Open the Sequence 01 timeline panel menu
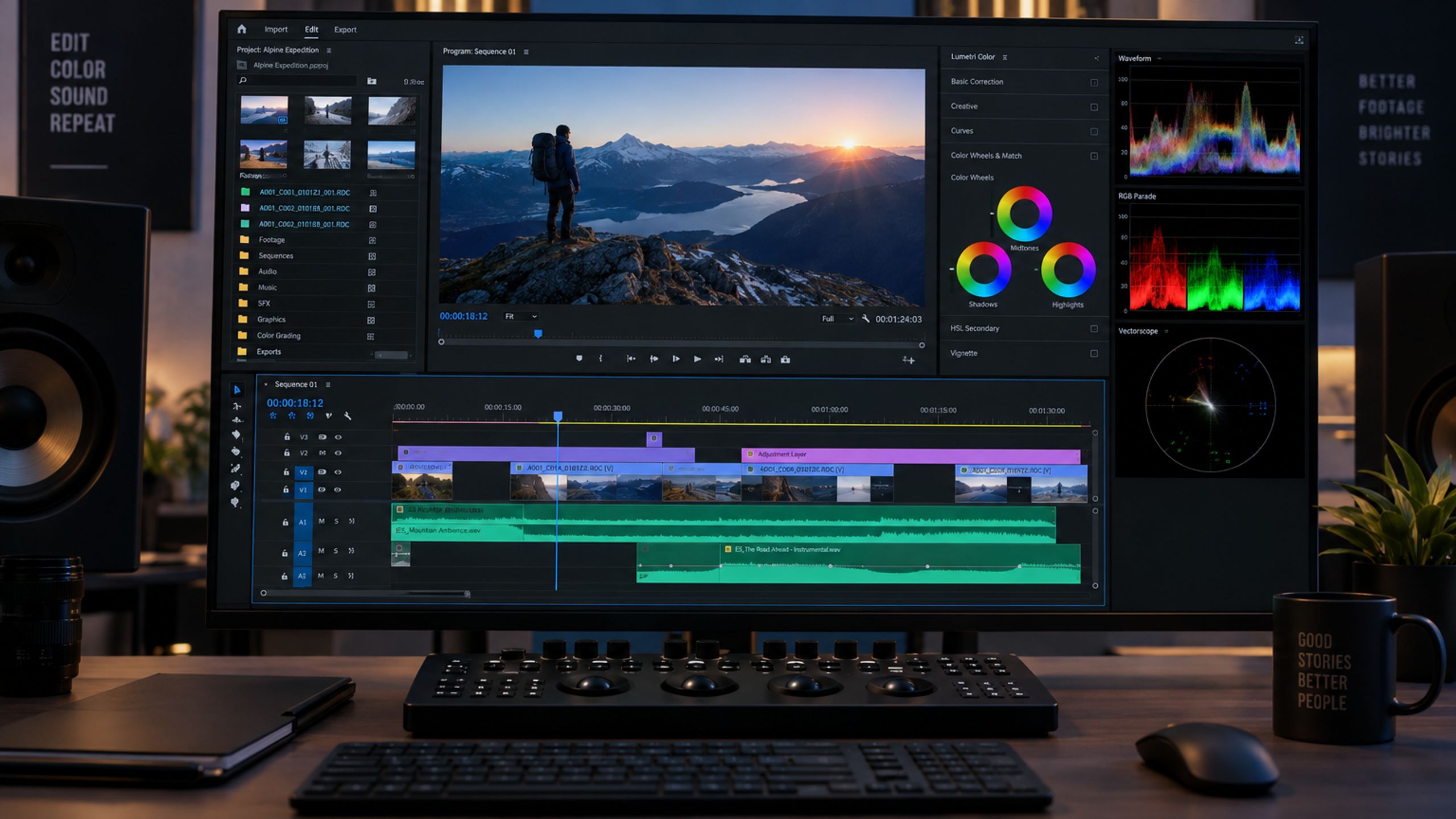Screen dimensions: 1456x819 (x=328, y=385)
